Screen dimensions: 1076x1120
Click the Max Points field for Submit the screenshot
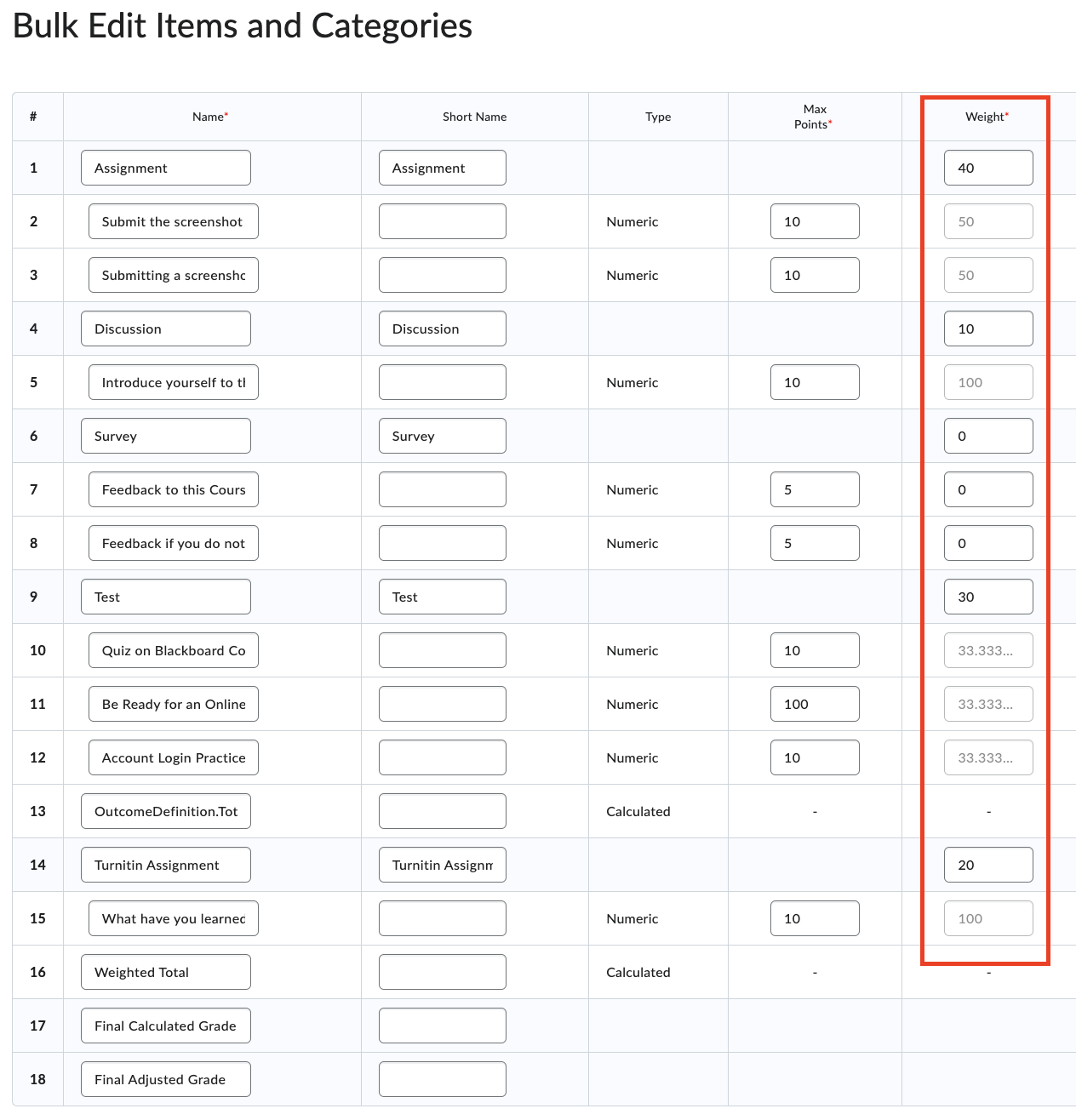tap(815, 221)
